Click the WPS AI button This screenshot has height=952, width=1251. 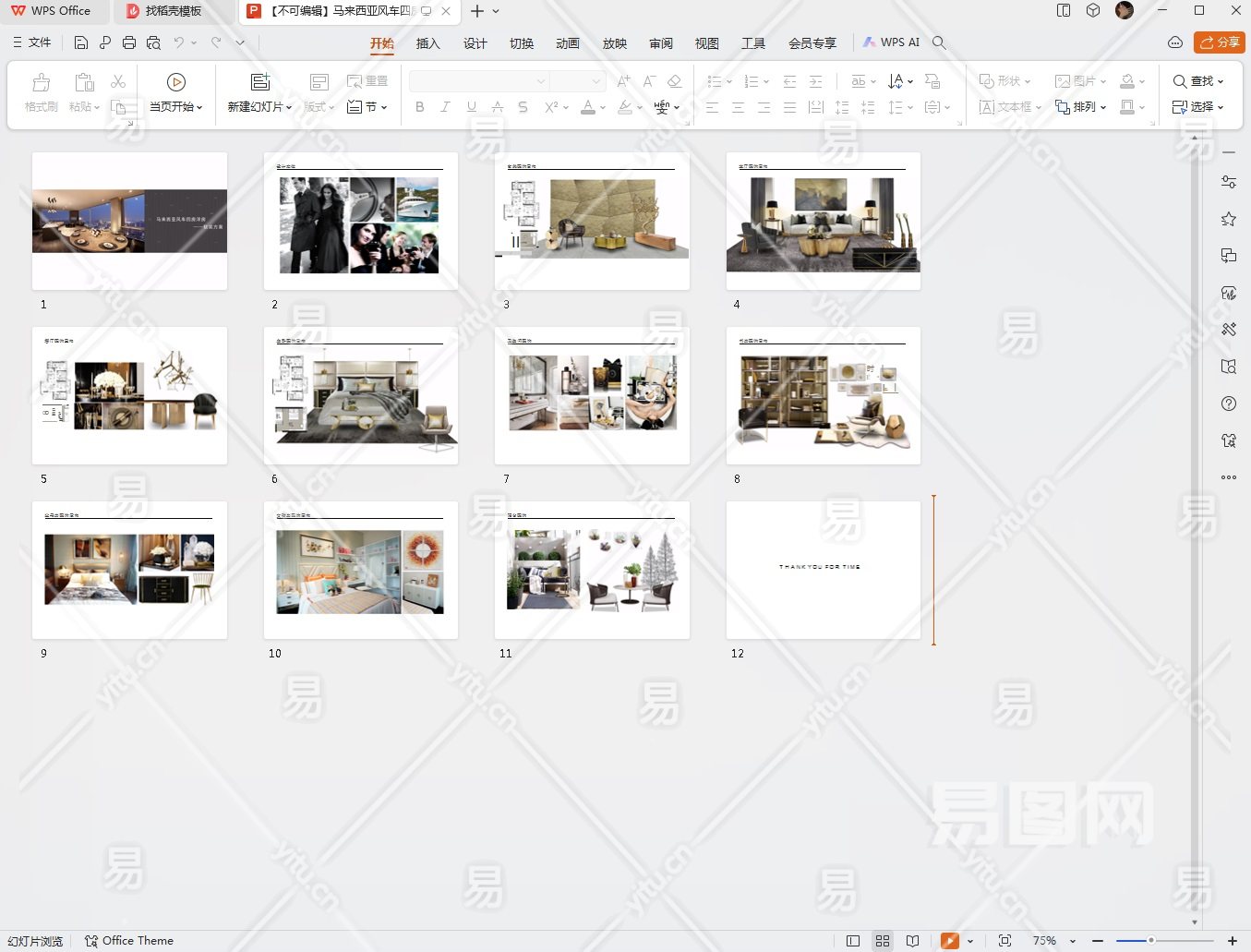pos(892,42)
